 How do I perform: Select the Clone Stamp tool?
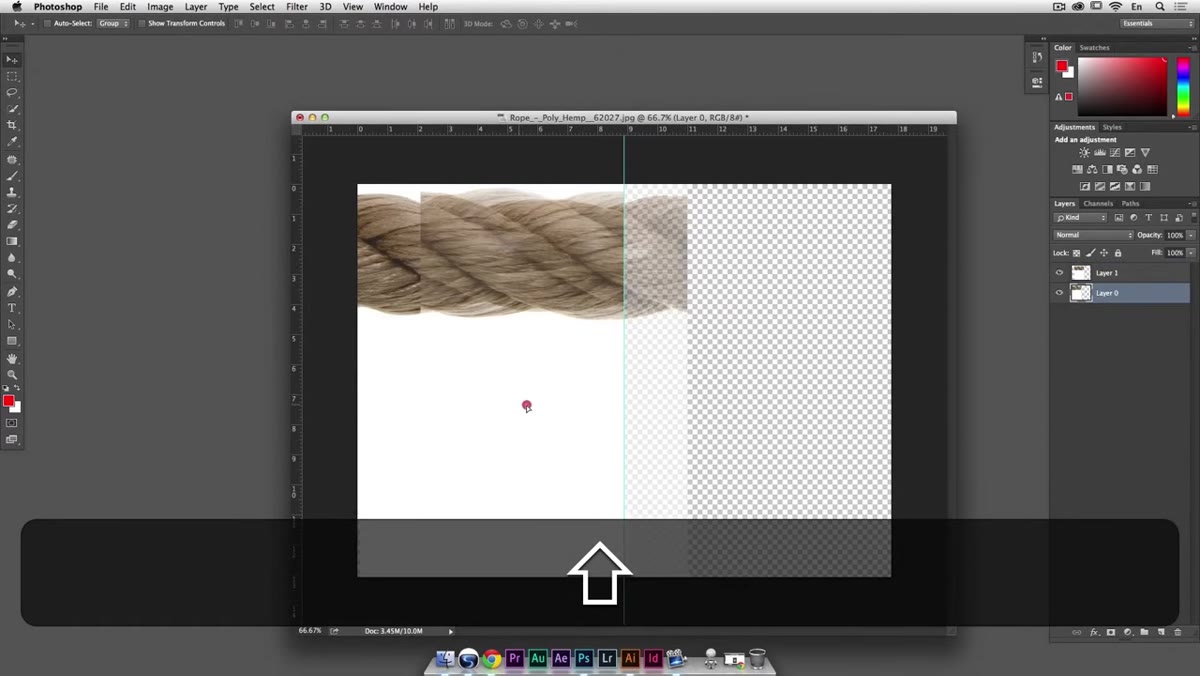(12, 192)
